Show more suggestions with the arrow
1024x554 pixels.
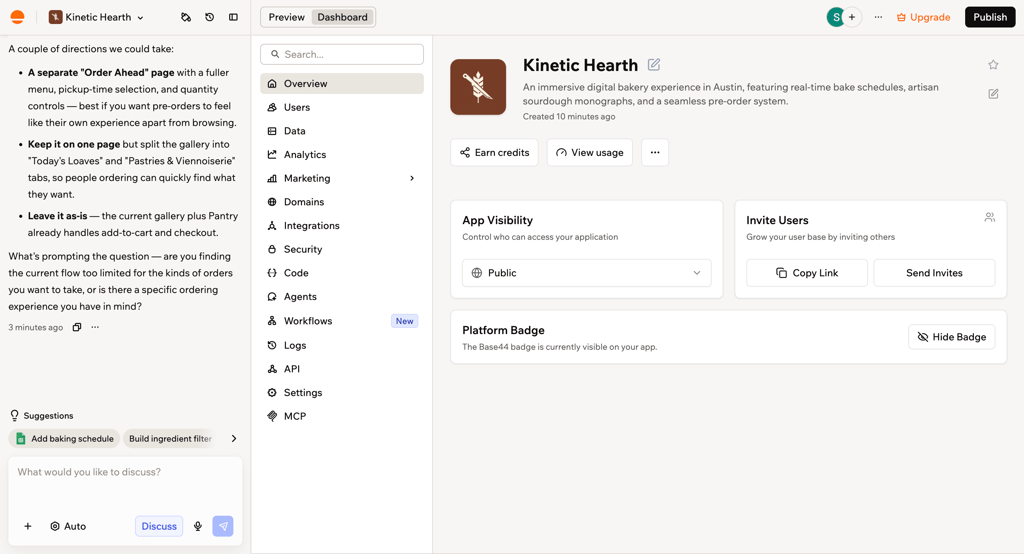[234, 438]
